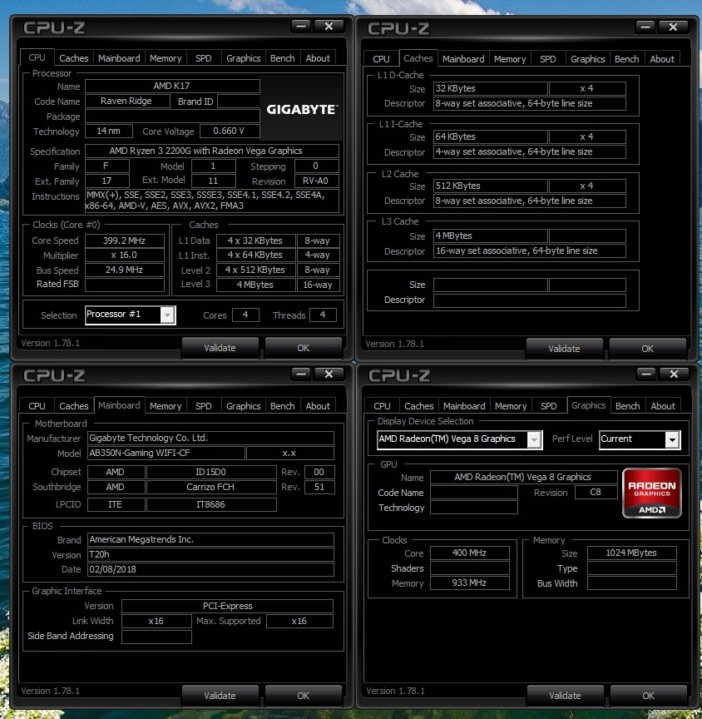The width and height of the screenshot is (702, 719).
Task: Close the top-left CPU-Z window
Action: [x=329, y=26]
